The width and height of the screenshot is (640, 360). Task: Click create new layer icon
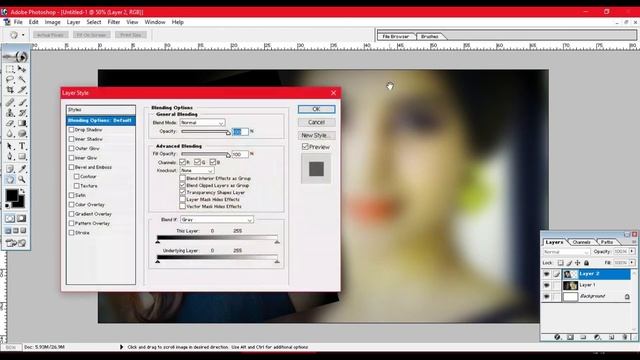click(611, 337)
